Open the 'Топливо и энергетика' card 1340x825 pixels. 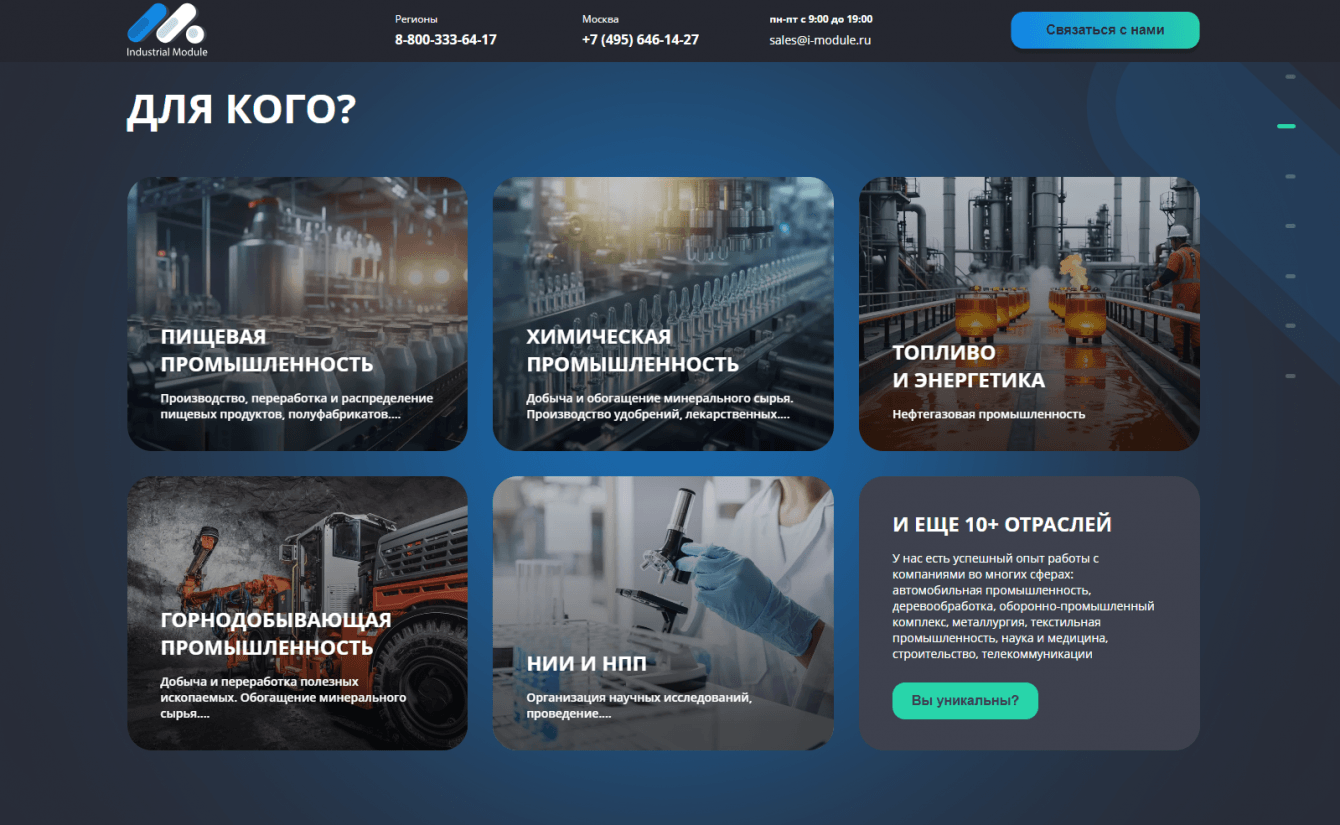click(1029, 314)
